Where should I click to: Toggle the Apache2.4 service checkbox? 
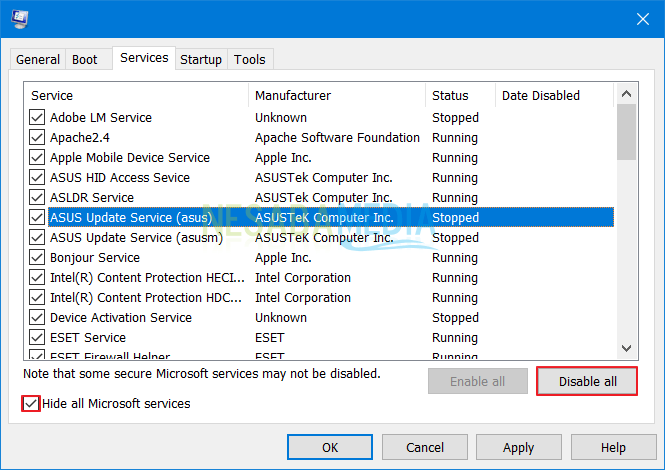tap(37, 137)
